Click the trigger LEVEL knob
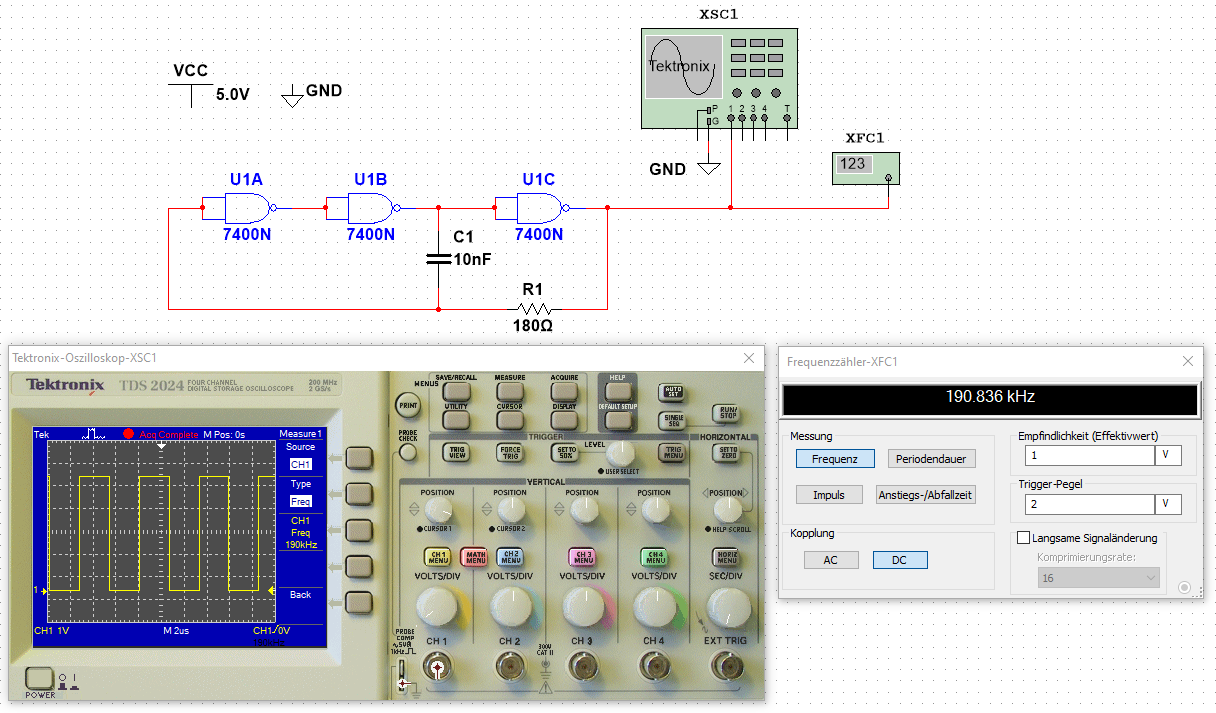Screen dimensions: 1216x713 [x=619, y=452]
